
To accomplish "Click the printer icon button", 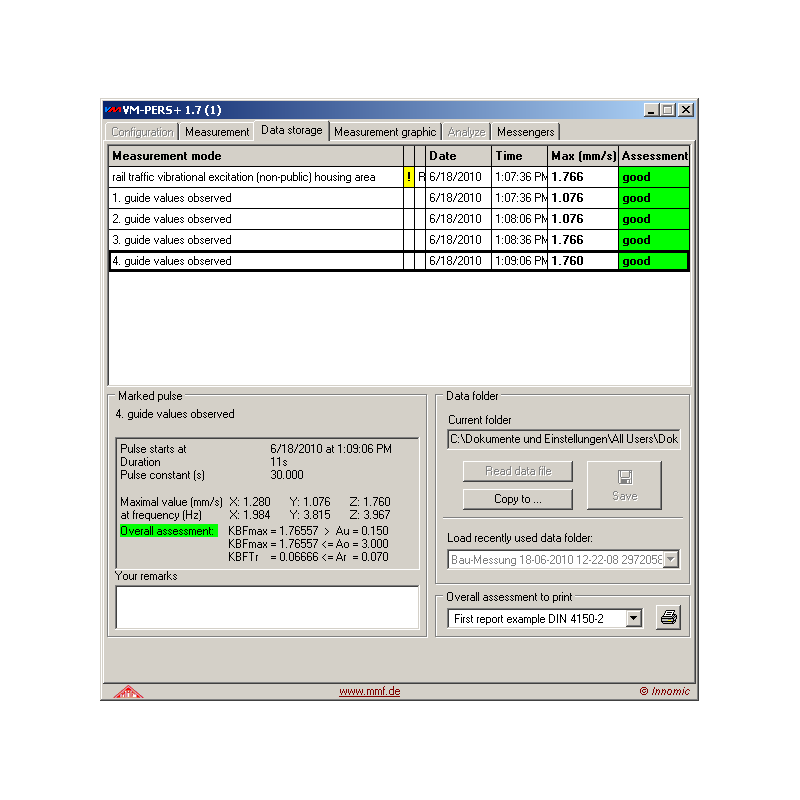I will pyautogui.click(x=668, y=618).
